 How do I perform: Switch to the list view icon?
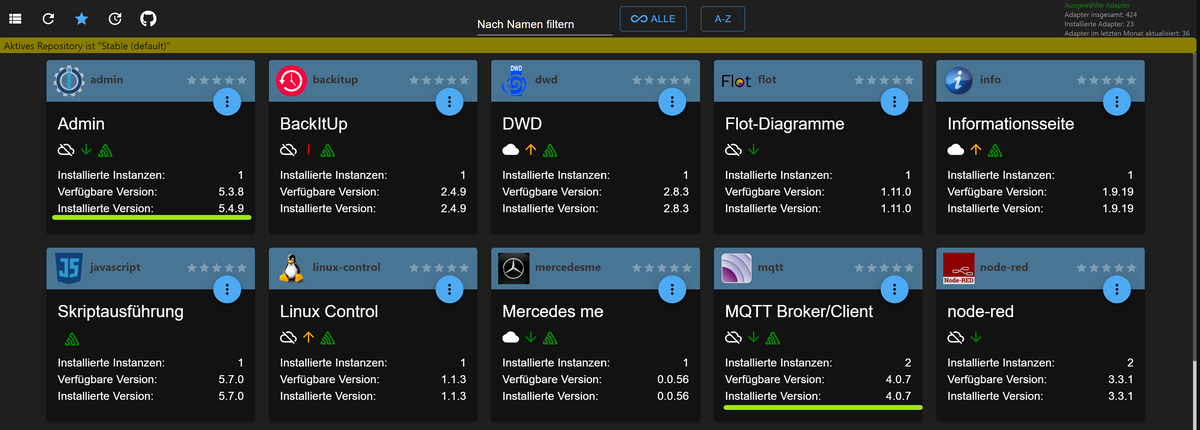point(16,19)
